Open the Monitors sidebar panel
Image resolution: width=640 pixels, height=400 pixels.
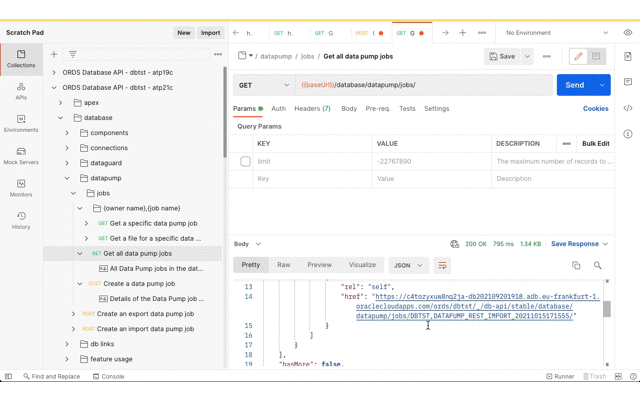(21, 188)
